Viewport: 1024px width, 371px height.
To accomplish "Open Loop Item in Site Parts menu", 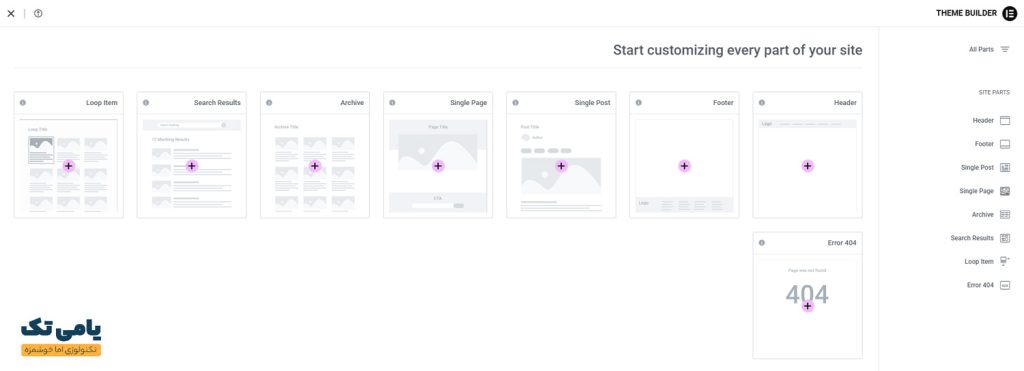I will point(979,262).
